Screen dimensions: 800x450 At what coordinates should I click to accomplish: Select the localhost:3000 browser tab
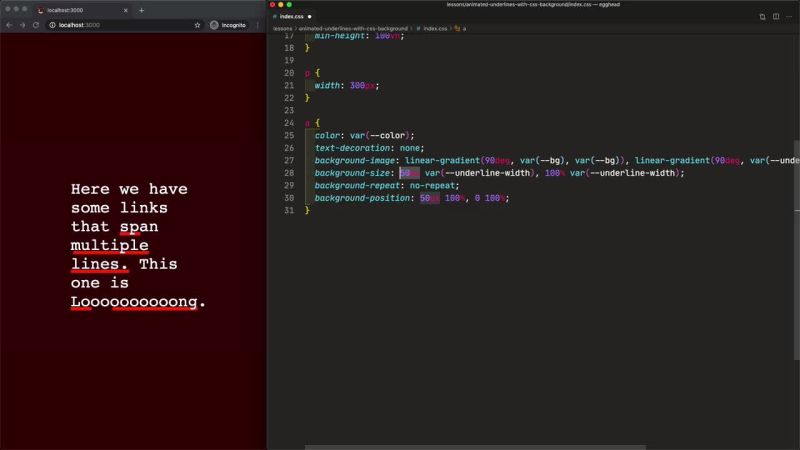[83, 10]
